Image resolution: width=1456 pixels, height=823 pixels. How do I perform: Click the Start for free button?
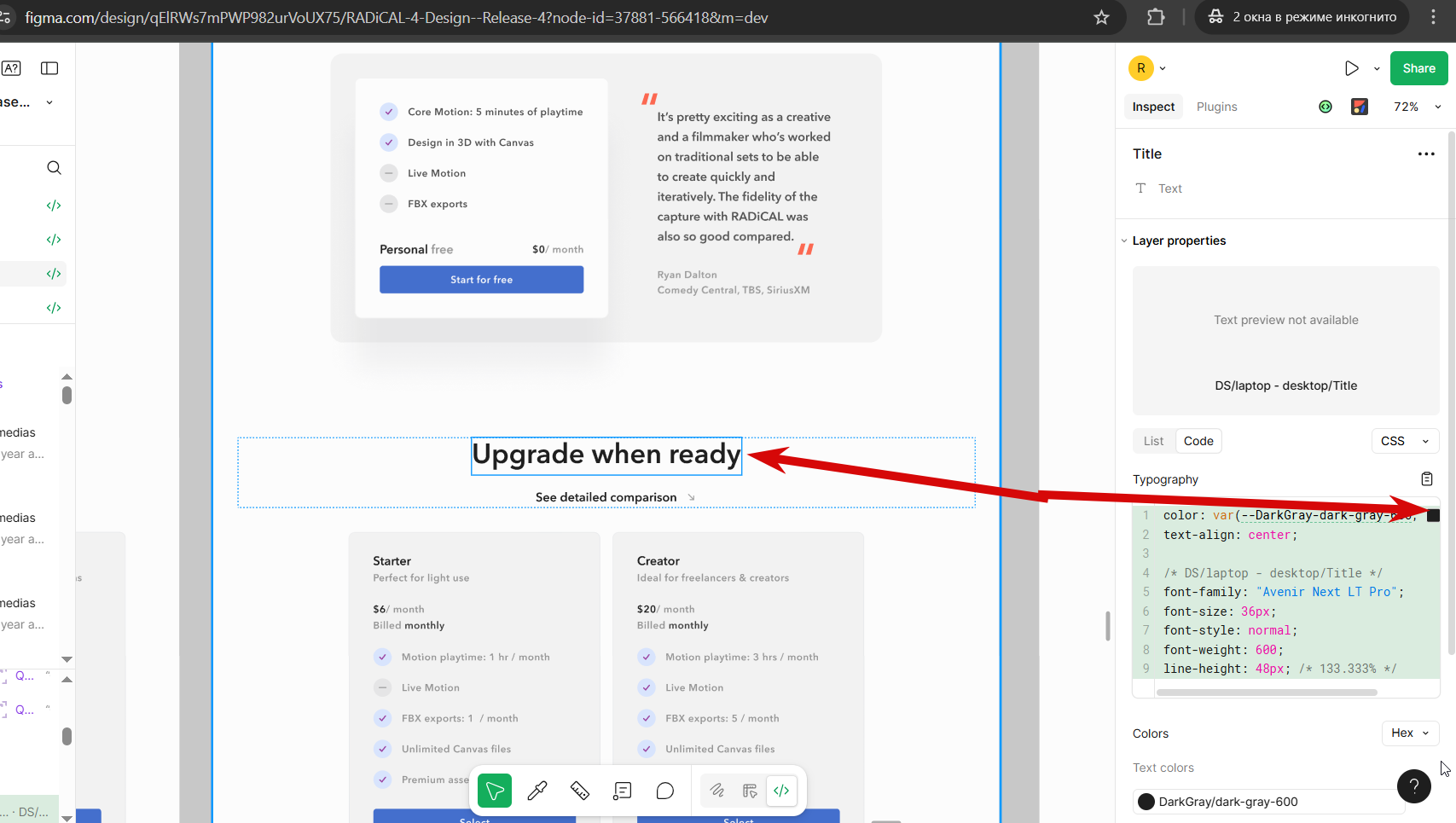(481, 280)
